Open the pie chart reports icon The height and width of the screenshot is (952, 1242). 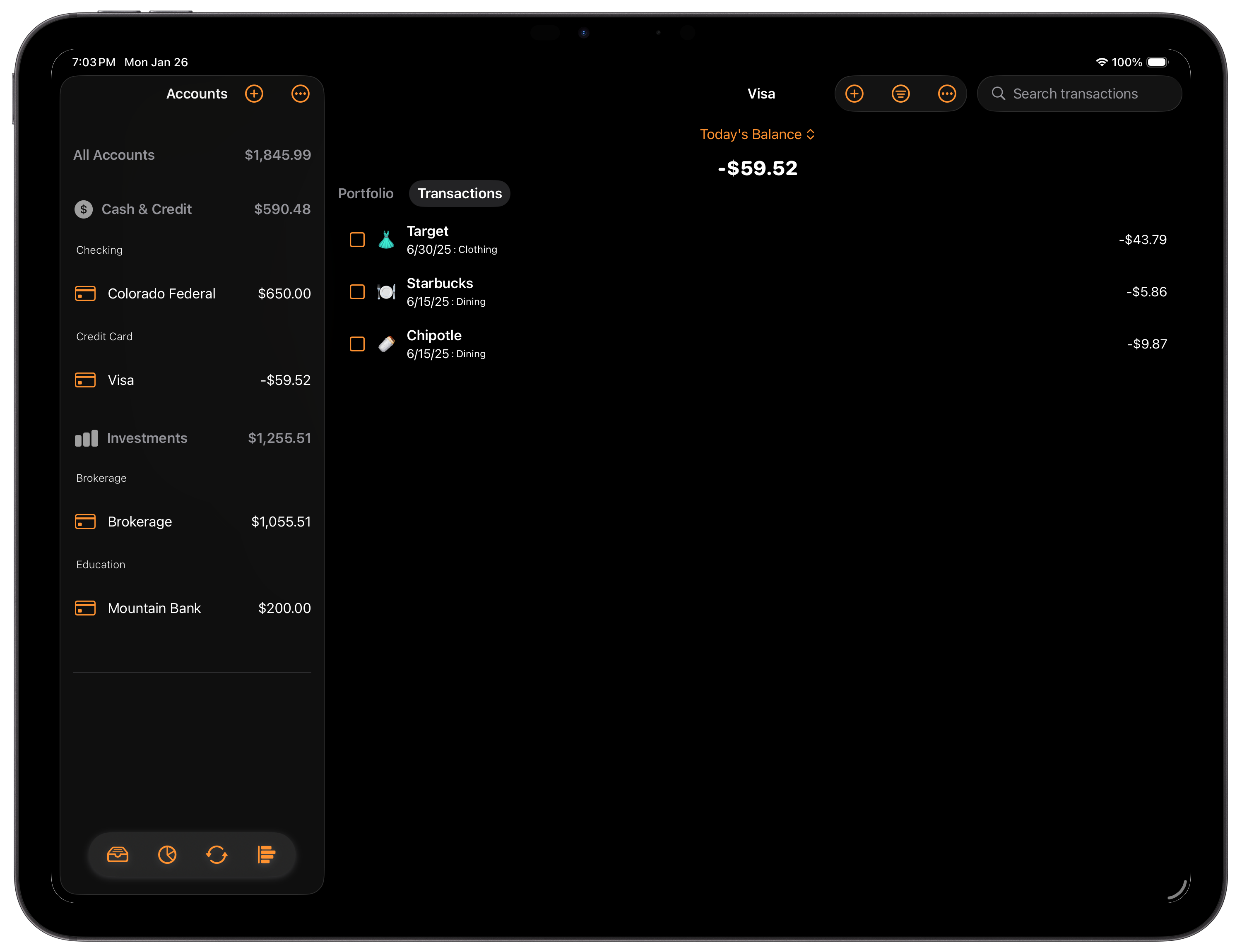(x=167, y=854)
